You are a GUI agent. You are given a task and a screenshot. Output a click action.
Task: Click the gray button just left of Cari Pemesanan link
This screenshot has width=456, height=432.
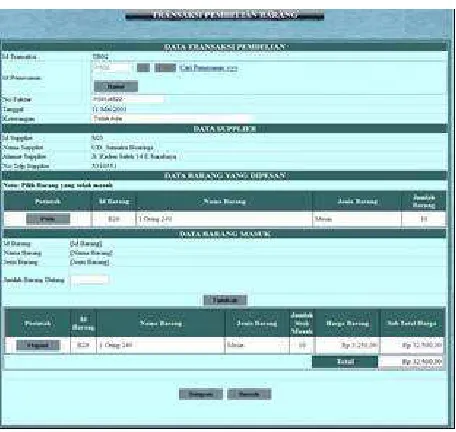165,68
